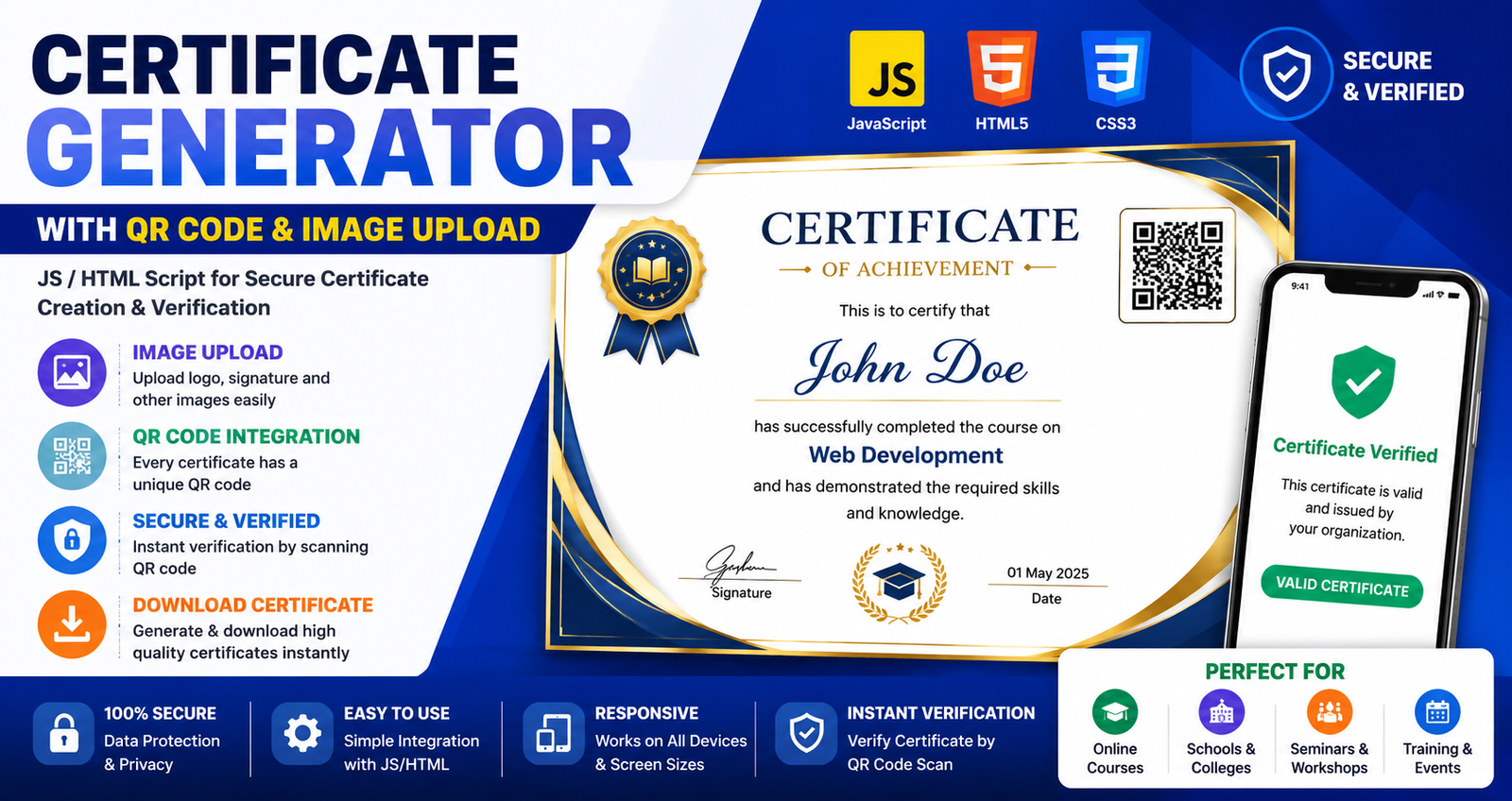
Task: Click the orange Download Certificate icon
Action: [72, 624]
